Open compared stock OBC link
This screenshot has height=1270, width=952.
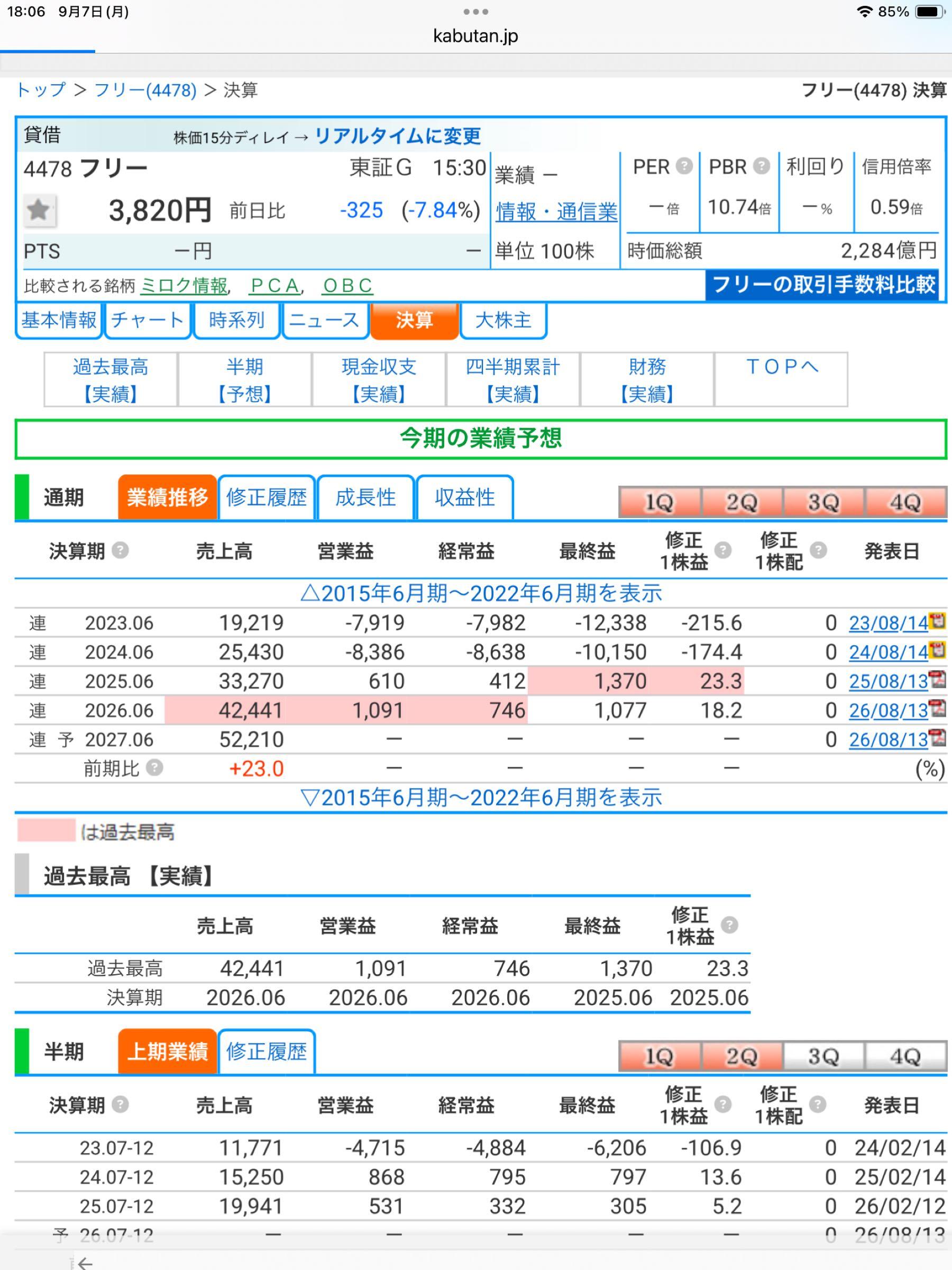[348, 285]
